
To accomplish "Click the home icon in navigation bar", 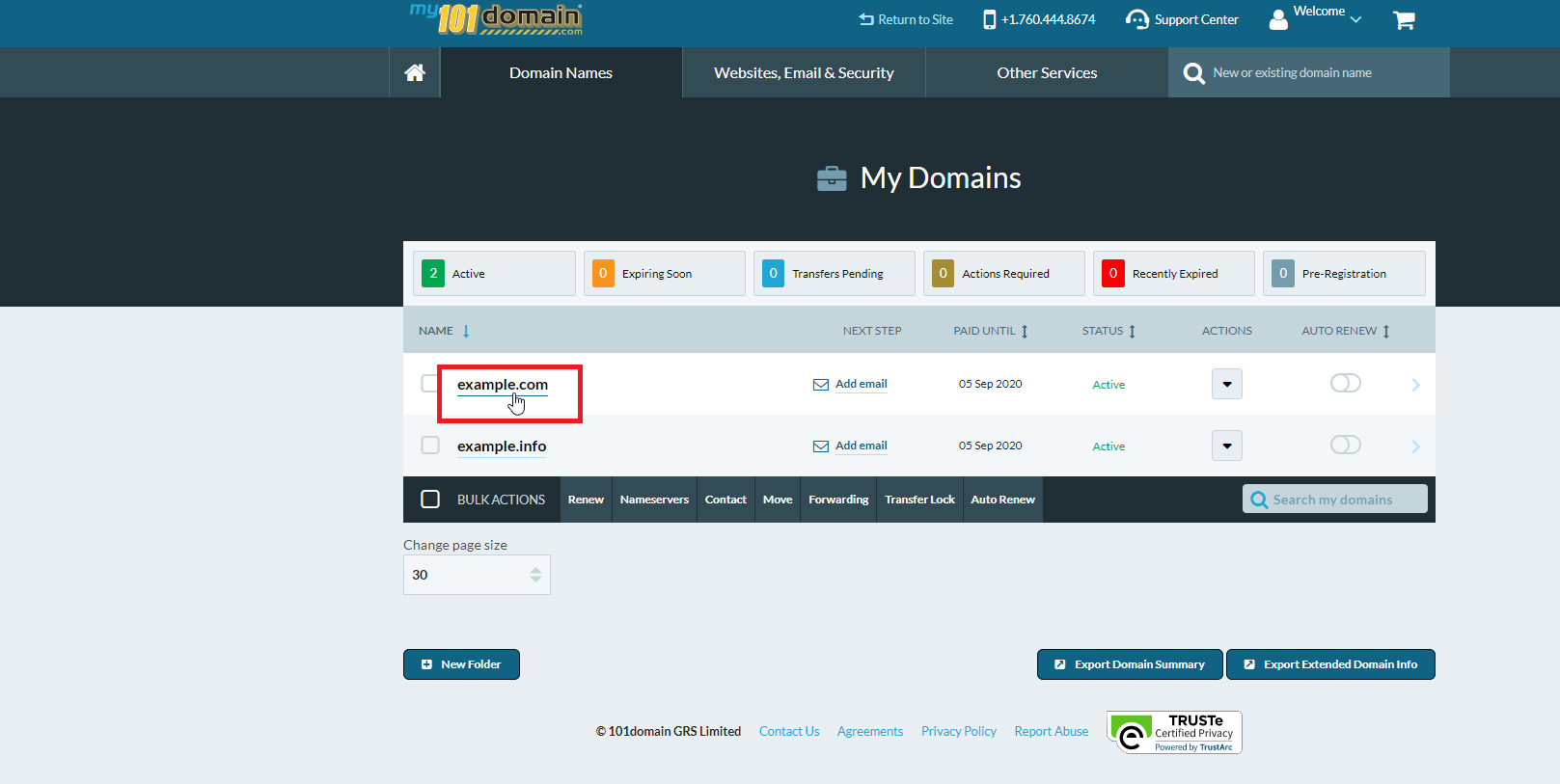I will 415,72.
